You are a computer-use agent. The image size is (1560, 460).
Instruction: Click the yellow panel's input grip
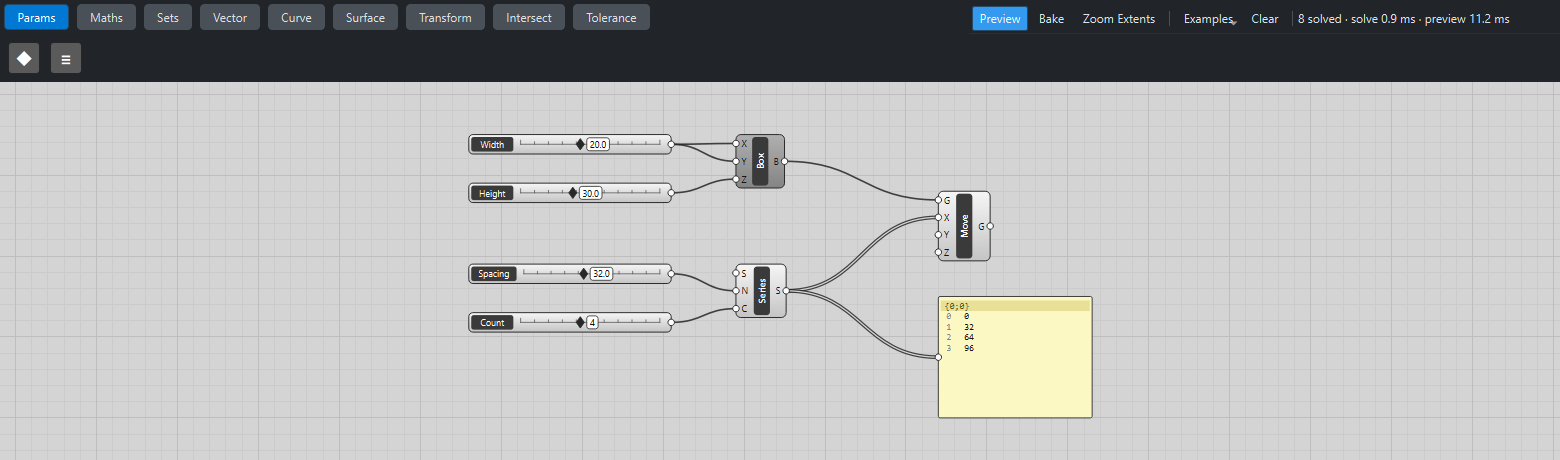938,357
